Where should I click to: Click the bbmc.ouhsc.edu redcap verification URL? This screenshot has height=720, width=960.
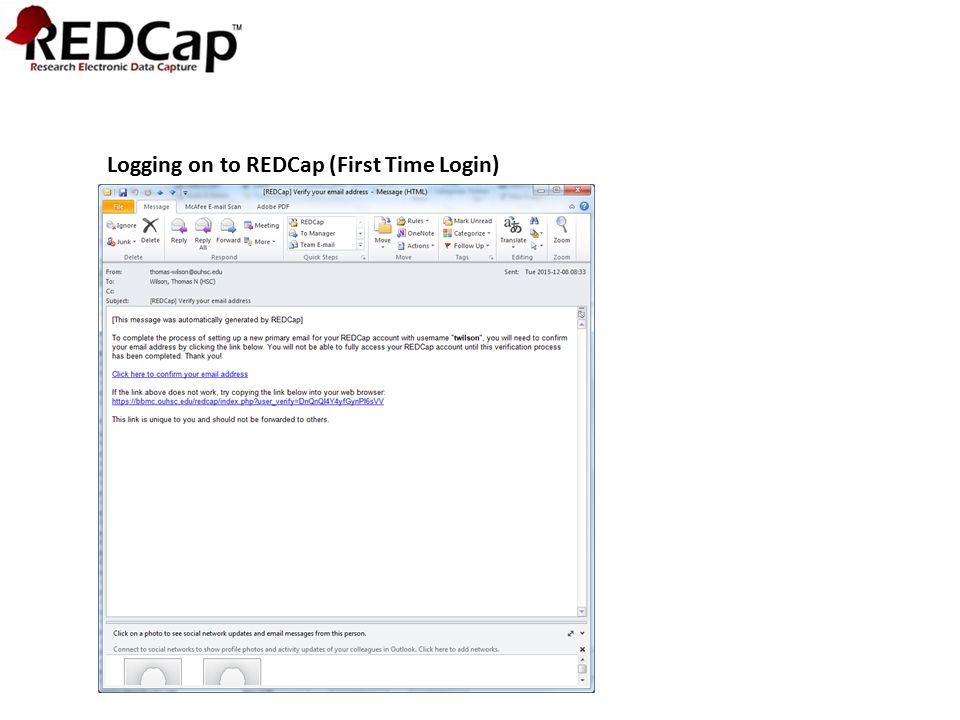tap(248, 402)
